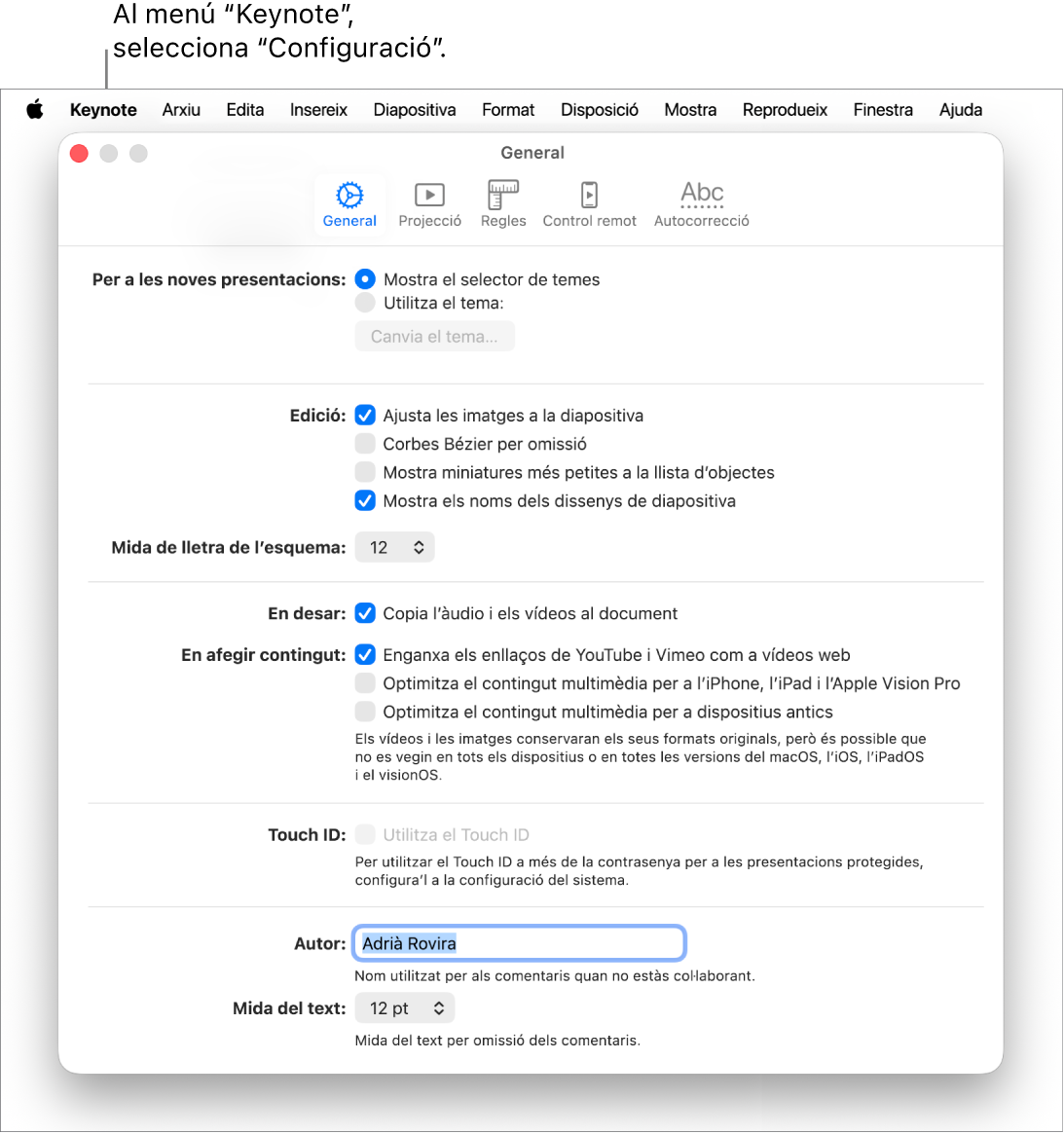Toggle Copia l'àudio i els vídeos al document
1064x1134 pixels.
pyautogui.click(x=365, y=613)
